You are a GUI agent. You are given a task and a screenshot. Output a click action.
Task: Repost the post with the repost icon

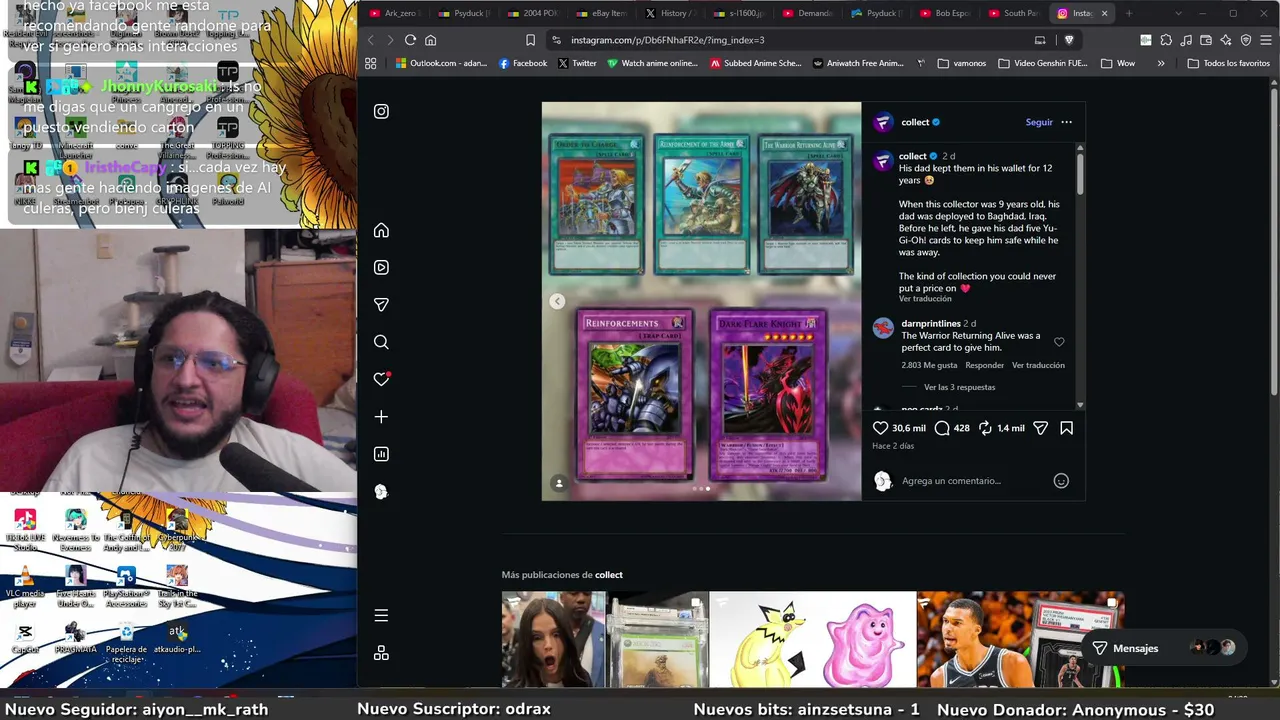(985, 428)
